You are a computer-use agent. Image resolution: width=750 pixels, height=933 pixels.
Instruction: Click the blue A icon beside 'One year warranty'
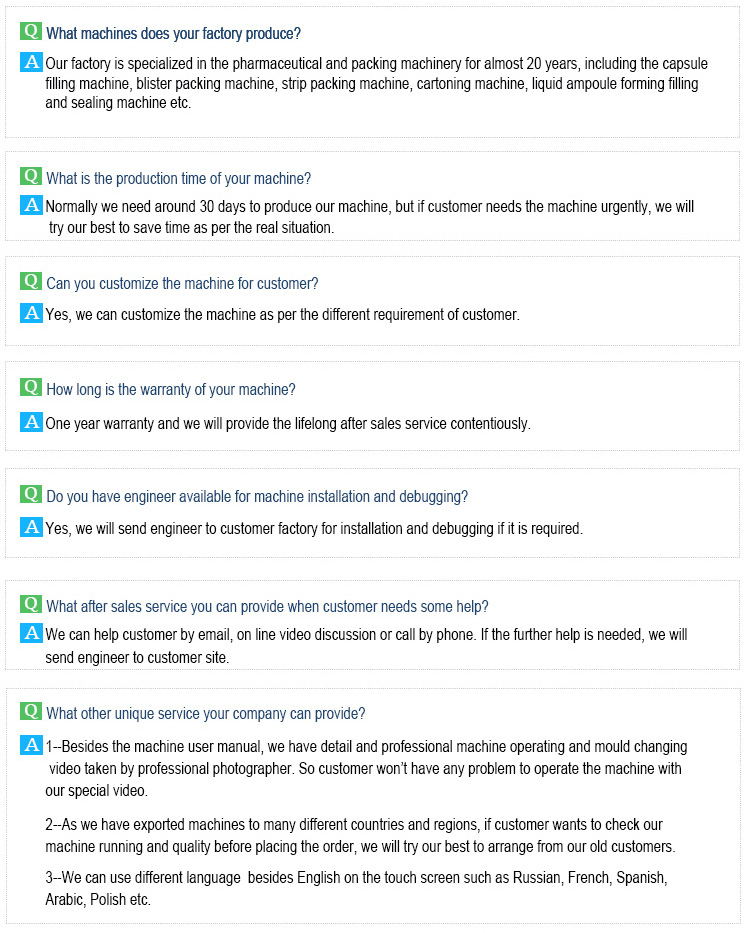31,422
